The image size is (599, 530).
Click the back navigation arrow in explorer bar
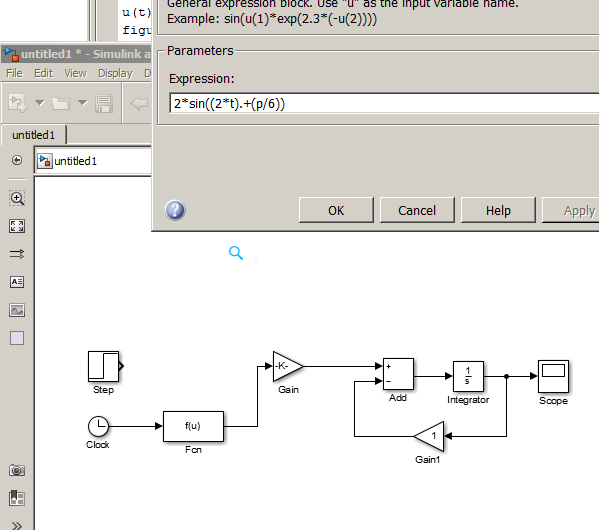pos(17,160)
